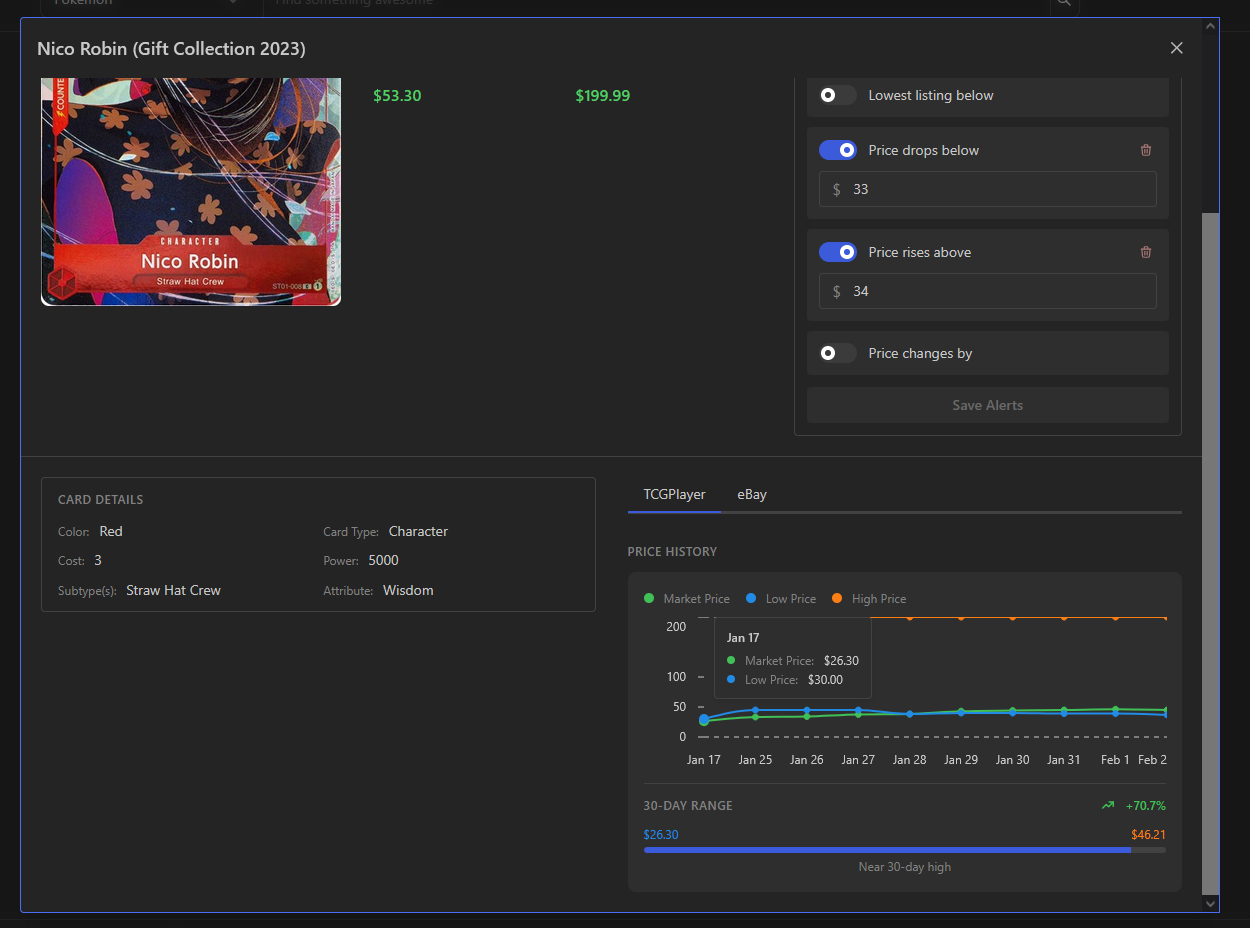
Task: Edit the Price rises above value 34
Action: (987, 291)
